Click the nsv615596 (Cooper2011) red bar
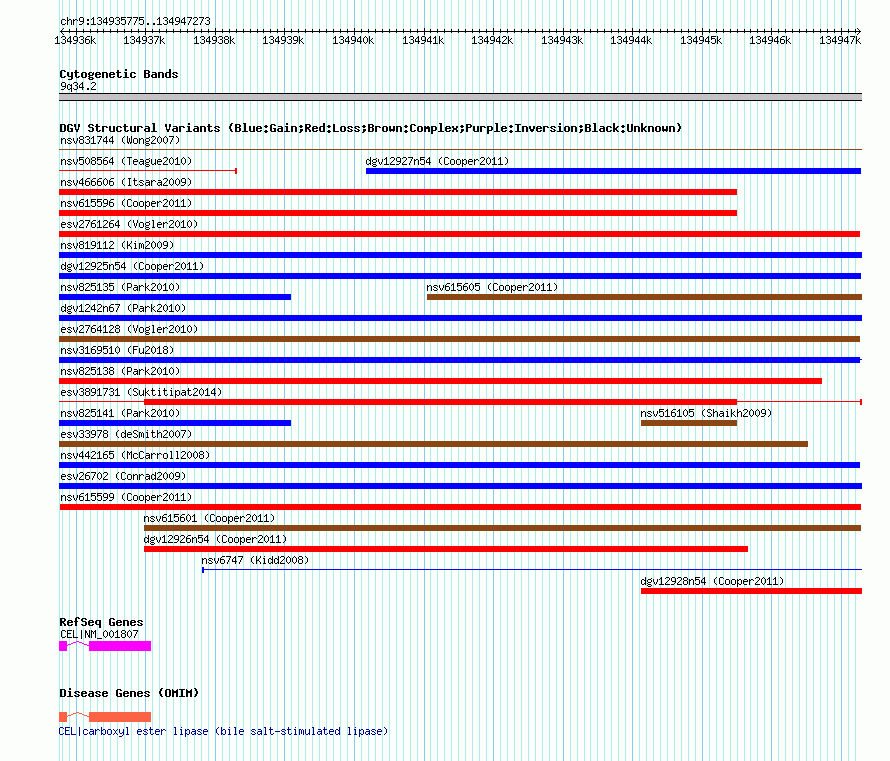Image resolution: width=890 pixels, height=761 pixels. pos(398,213)
